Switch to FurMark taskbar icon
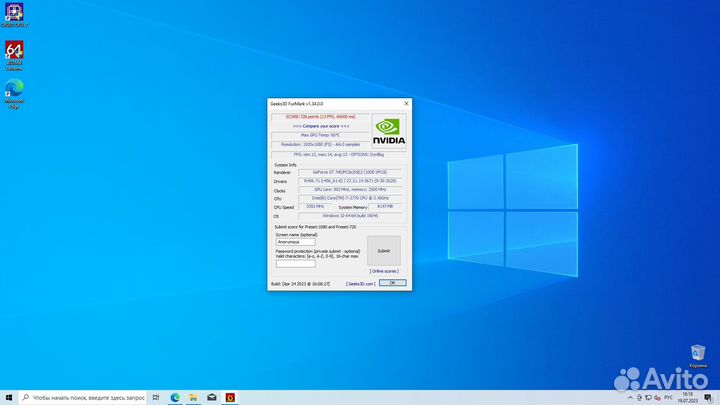The width and height of the screenshot is (720, 405). [230, 398]
